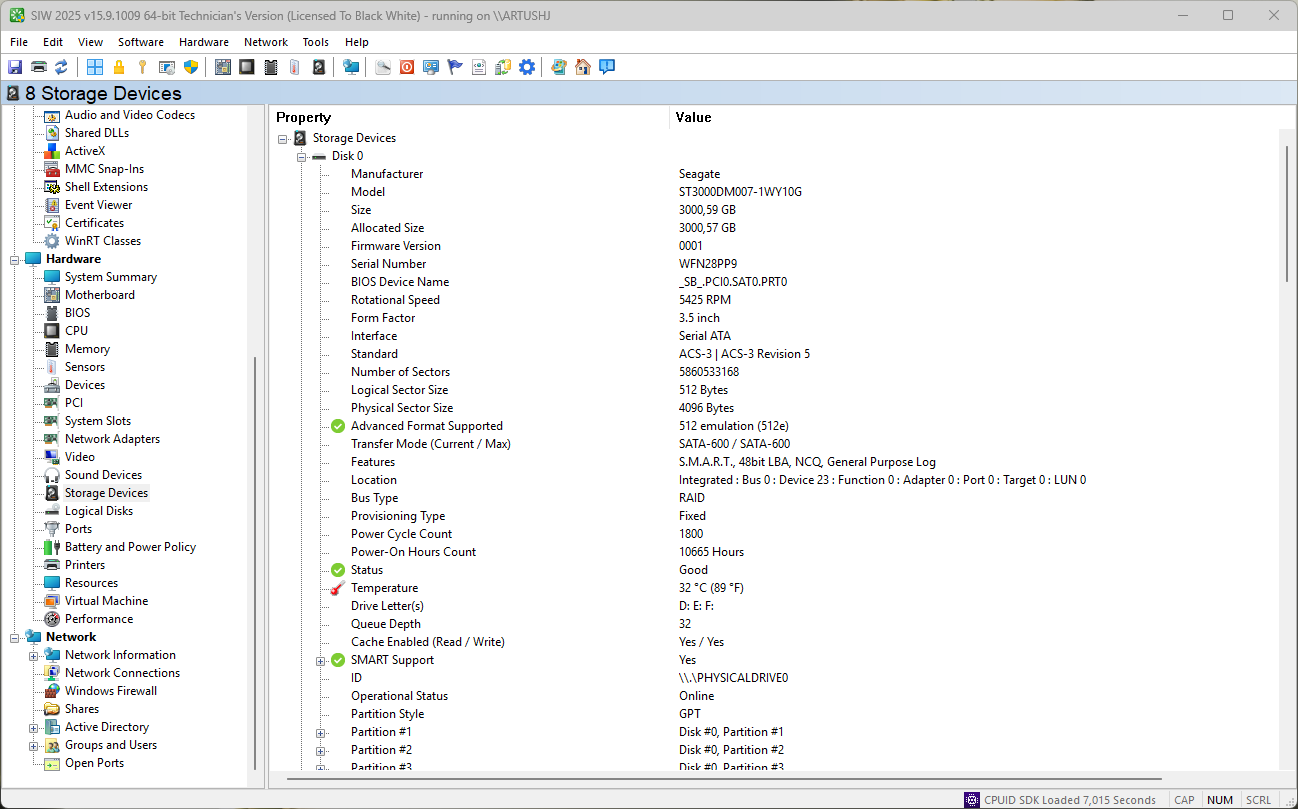Open the Tools menu
Image resolution: width=1298 pixels, height=809 pixels.
pos(315,42)
